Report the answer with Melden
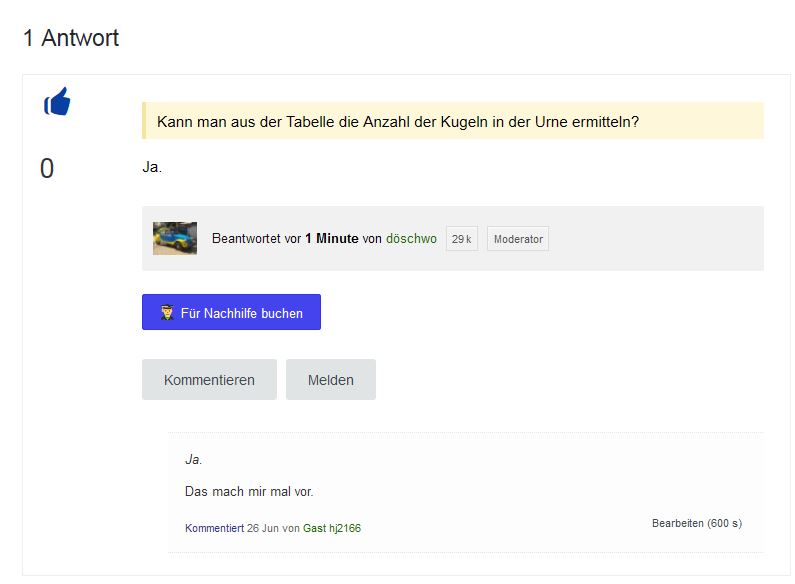 pyautogui.click(x=331, y=380)
